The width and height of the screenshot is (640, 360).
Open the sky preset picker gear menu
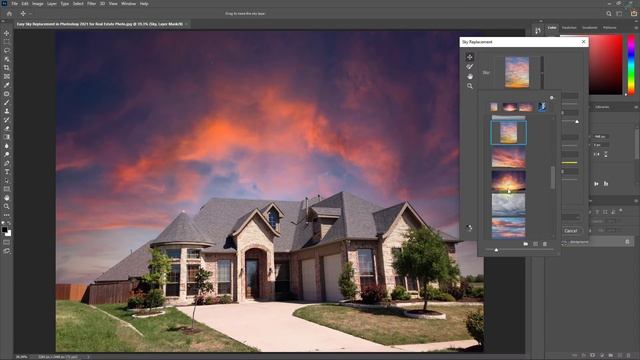tap(551, 98)
